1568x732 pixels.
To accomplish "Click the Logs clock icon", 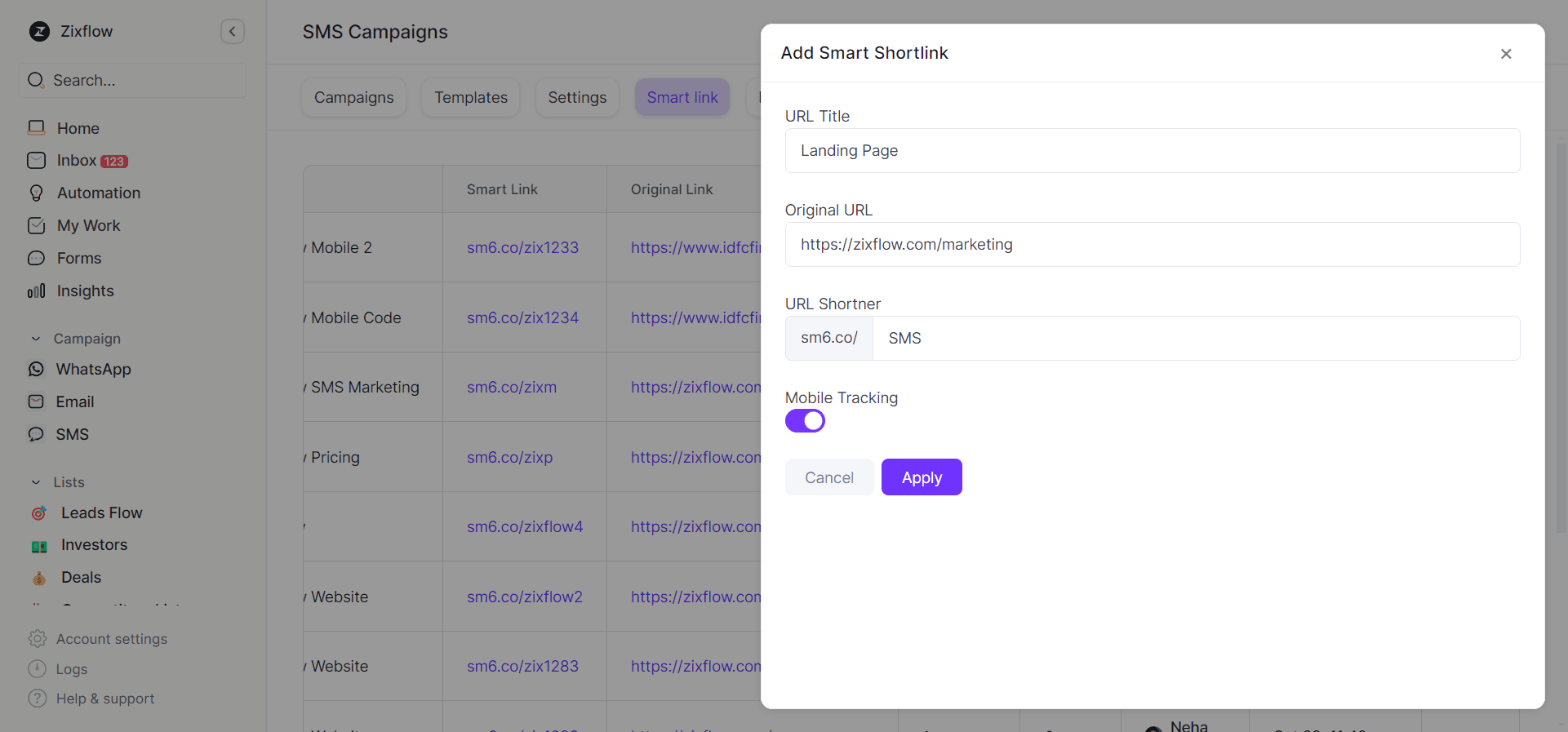I will [x=38, y=669].
